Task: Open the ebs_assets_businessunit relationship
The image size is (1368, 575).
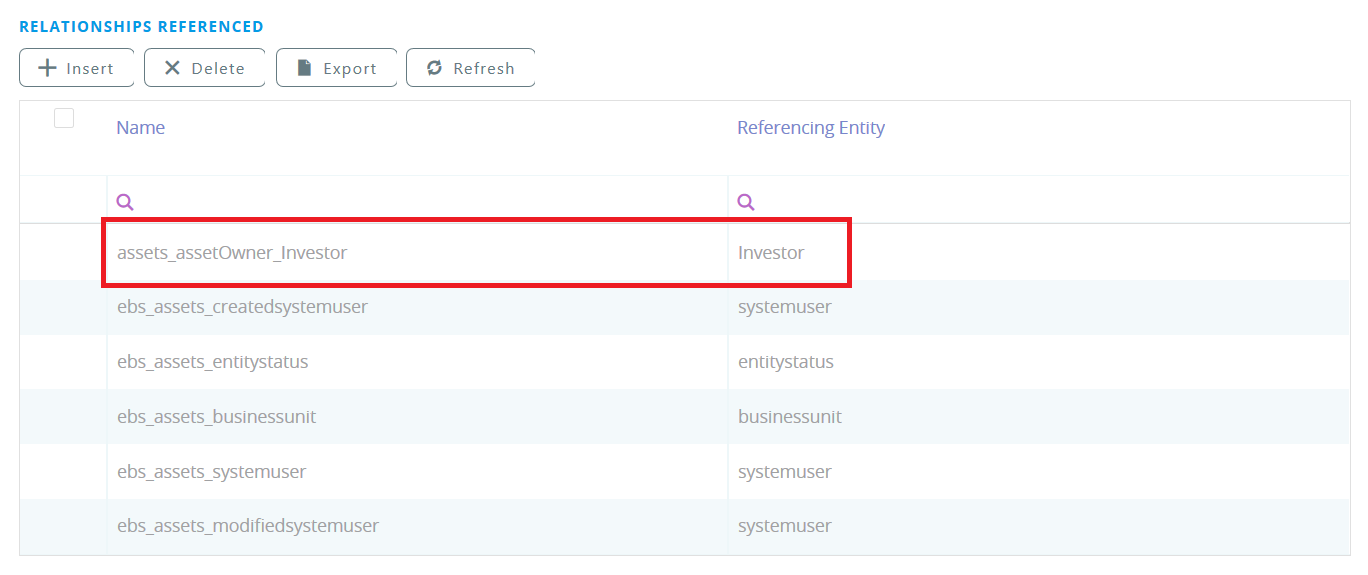Action: [216, 417]
